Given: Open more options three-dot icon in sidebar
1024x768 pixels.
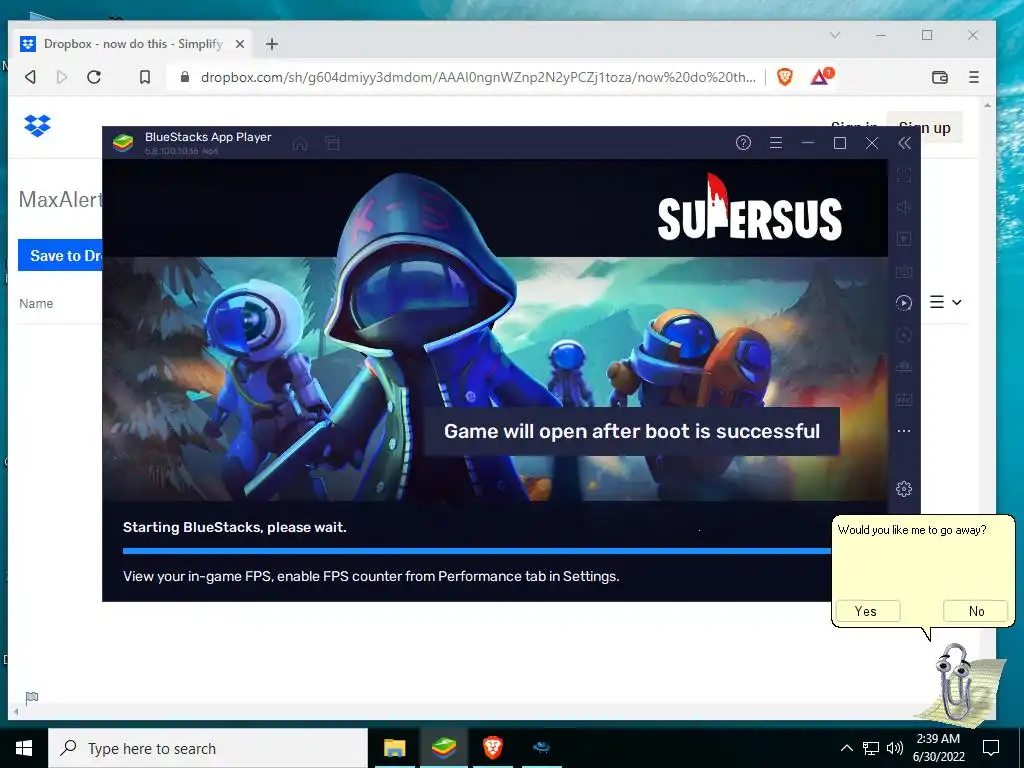Looking at the screenshot, I should click(x=904, y=431).
